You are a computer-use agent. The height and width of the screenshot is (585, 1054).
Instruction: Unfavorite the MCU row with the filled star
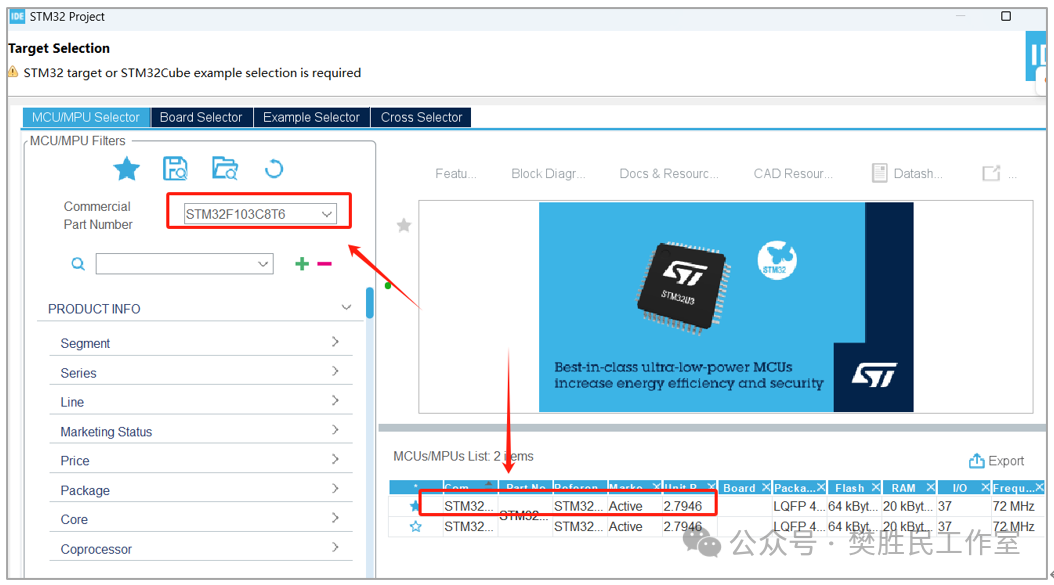[415, 506]
